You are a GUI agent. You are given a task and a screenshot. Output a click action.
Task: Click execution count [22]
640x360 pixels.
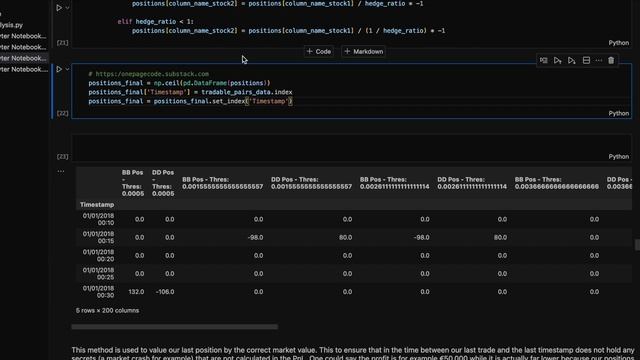(62, 113)
